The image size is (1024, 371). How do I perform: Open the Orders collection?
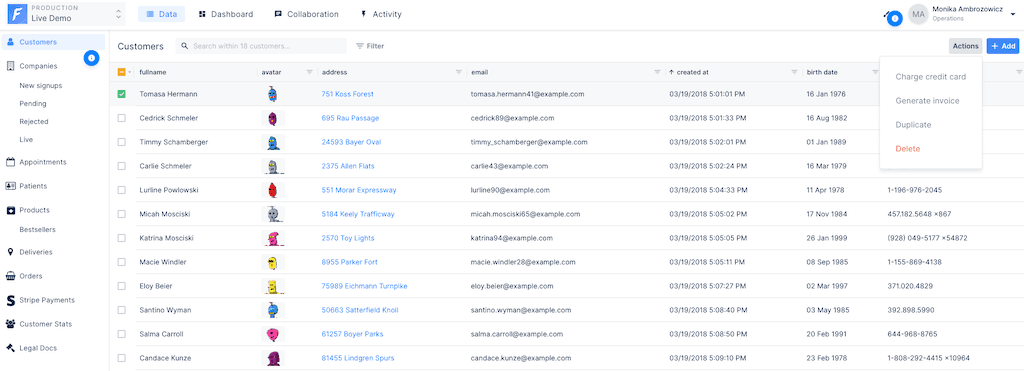(x=31, y=276)
